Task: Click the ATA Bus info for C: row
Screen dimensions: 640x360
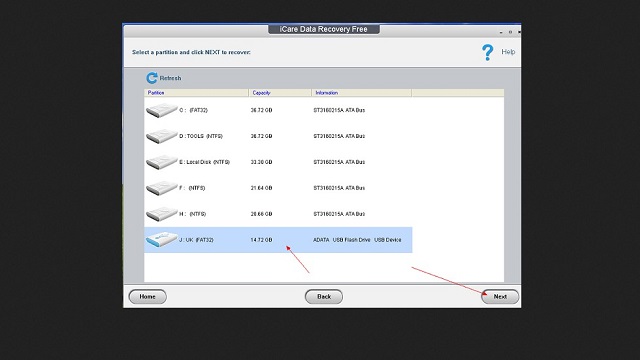Action: tap(339, 110)
